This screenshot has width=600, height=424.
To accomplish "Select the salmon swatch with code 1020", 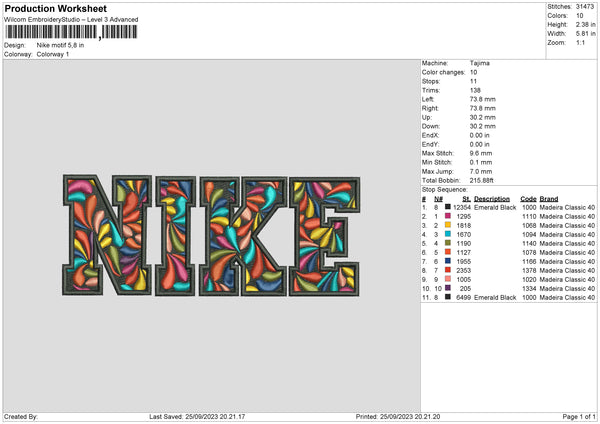I will pos(447,279).
